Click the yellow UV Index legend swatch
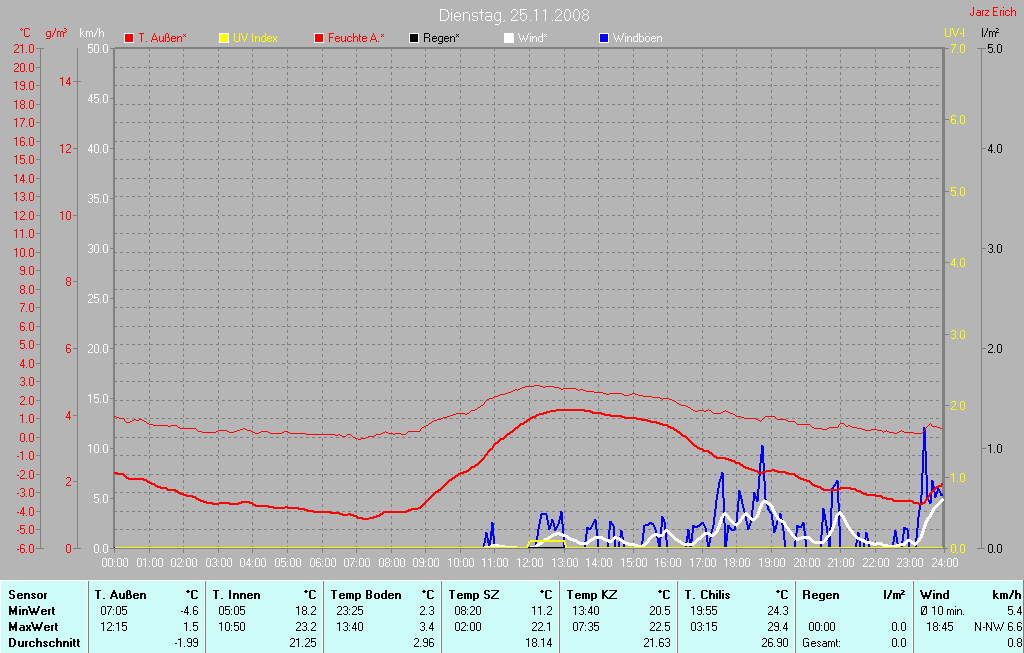This screenshot has width=1024, height=653. coord(223,38)
